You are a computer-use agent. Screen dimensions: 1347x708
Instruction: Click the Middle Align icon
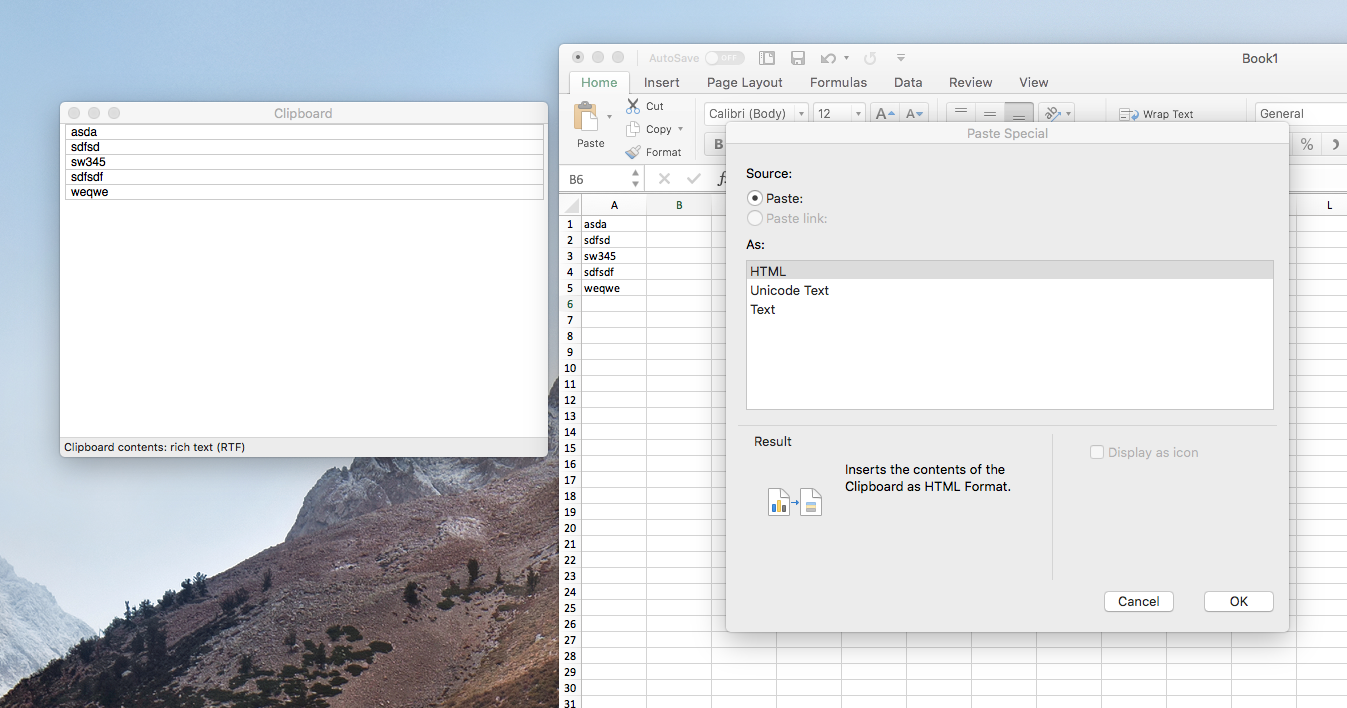point(990,112)
